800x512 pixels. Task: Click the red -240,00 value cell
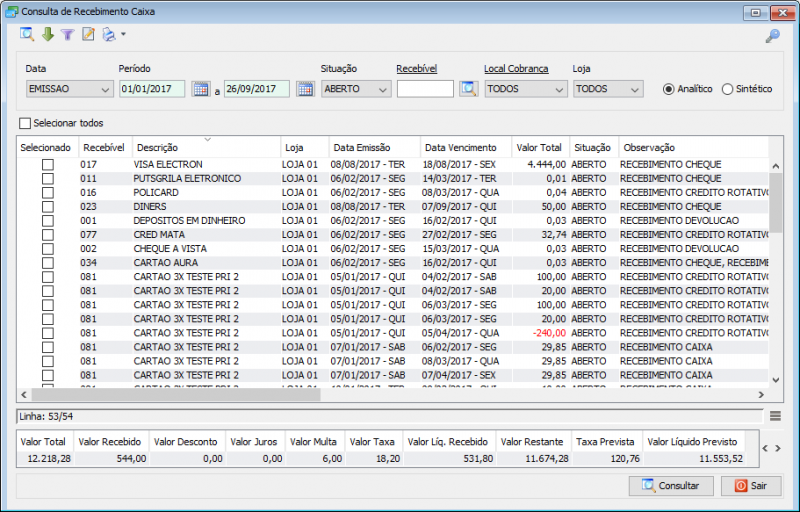coord(541,333)
